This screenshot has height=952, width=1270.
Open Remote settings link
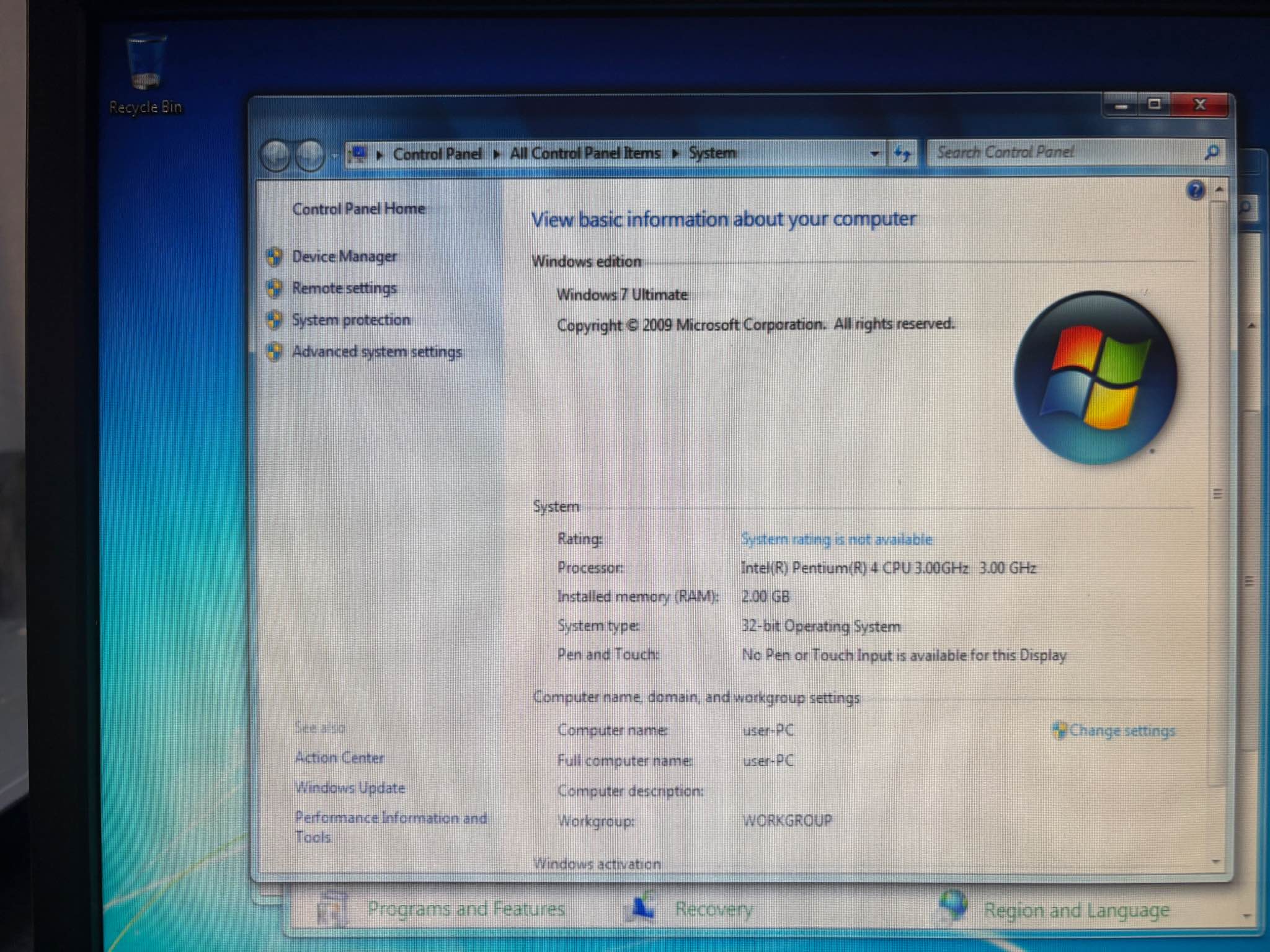coord(344,288)
